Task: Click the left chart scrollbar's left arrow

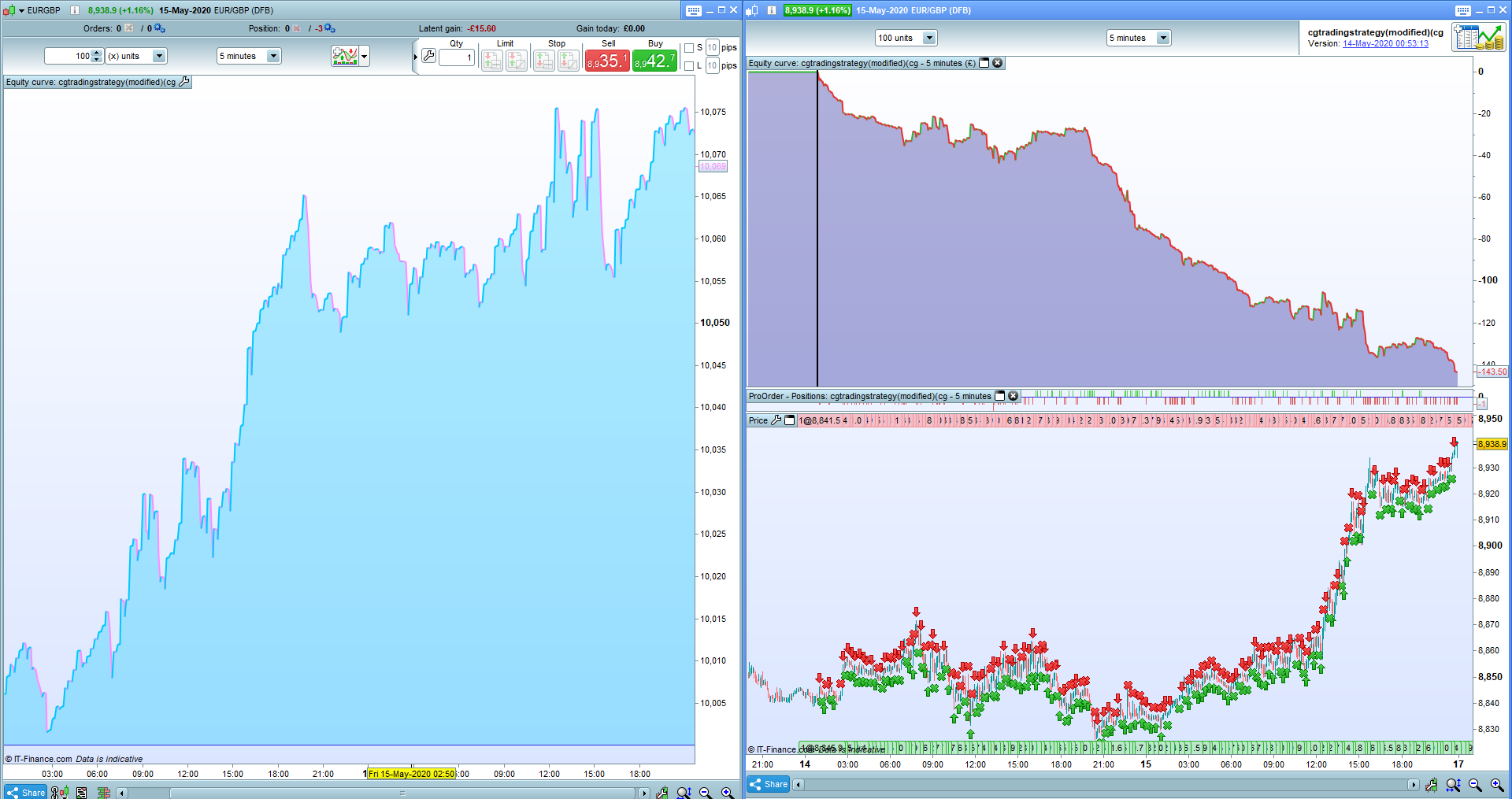Action: pos(121,793)
